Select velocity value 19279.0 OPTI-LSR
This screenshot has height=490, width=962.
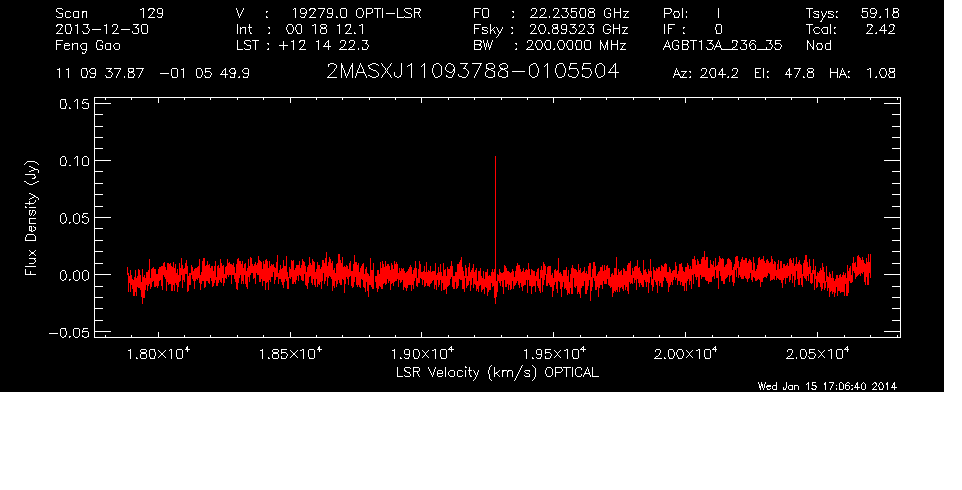pos(356,13)
